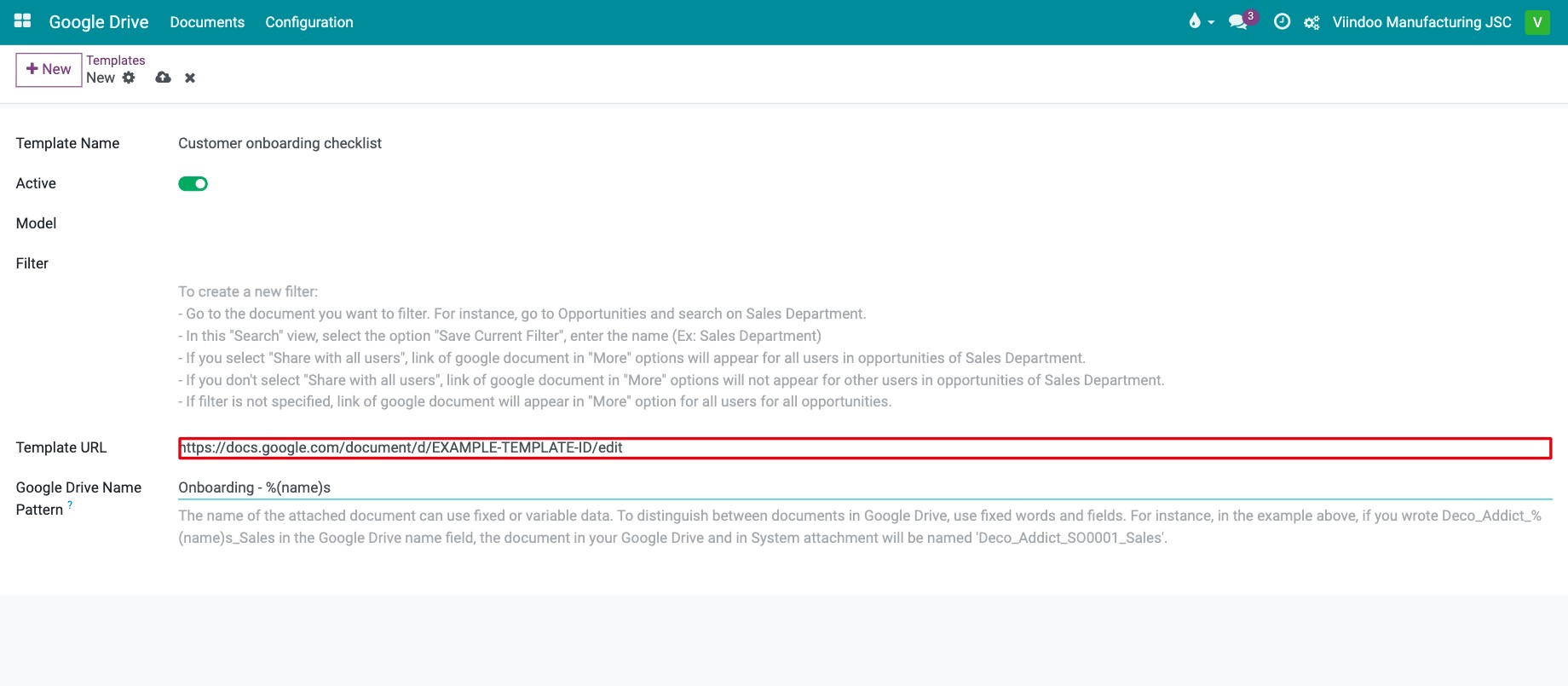
Task: Click the 'Template Name' label
Action: pos(67,143)
